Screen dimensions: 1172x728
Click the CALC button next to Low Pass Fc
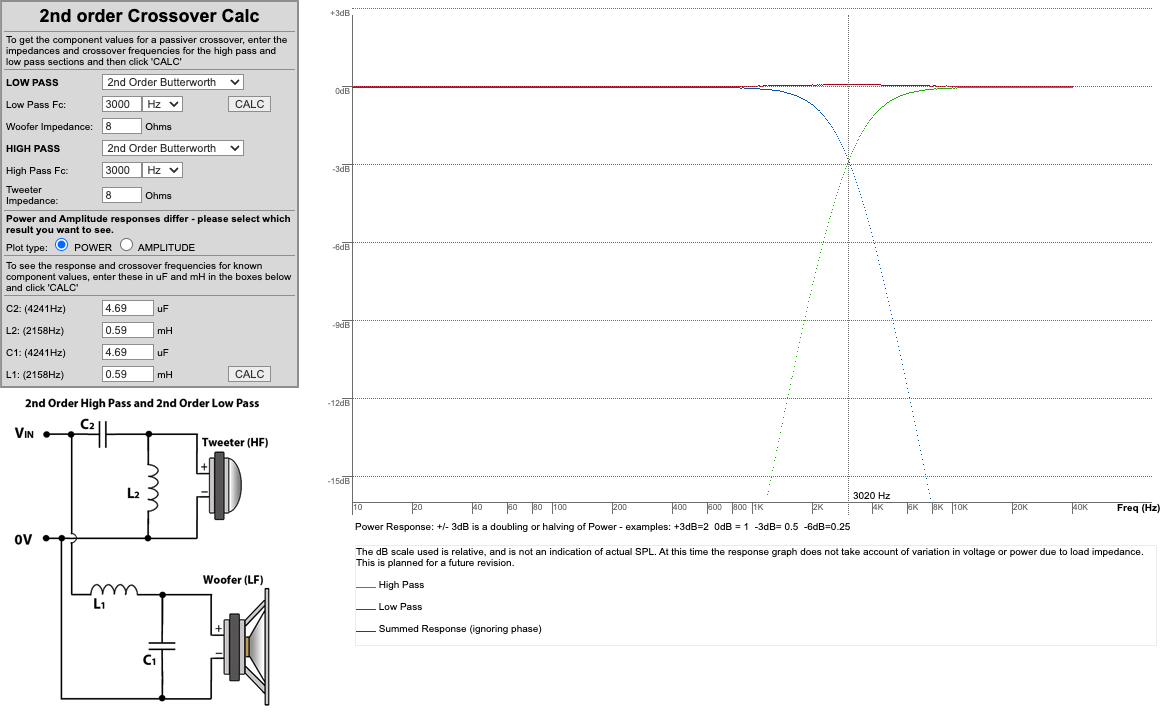[249, 104]
